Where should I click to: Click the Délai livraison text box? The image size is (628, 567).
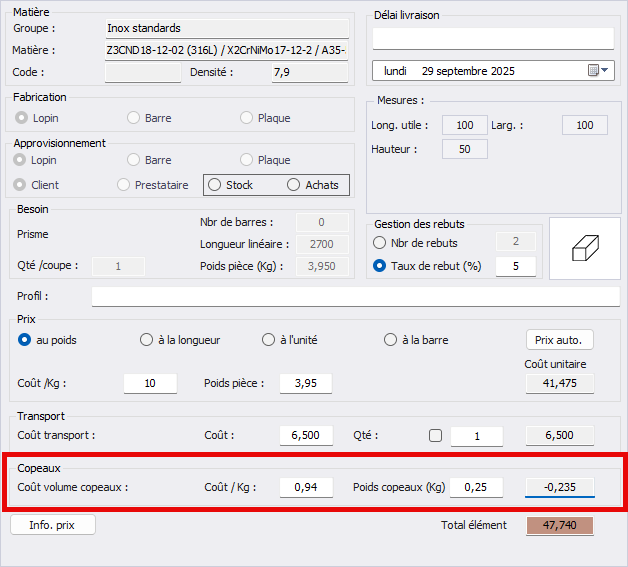point(493,39)
